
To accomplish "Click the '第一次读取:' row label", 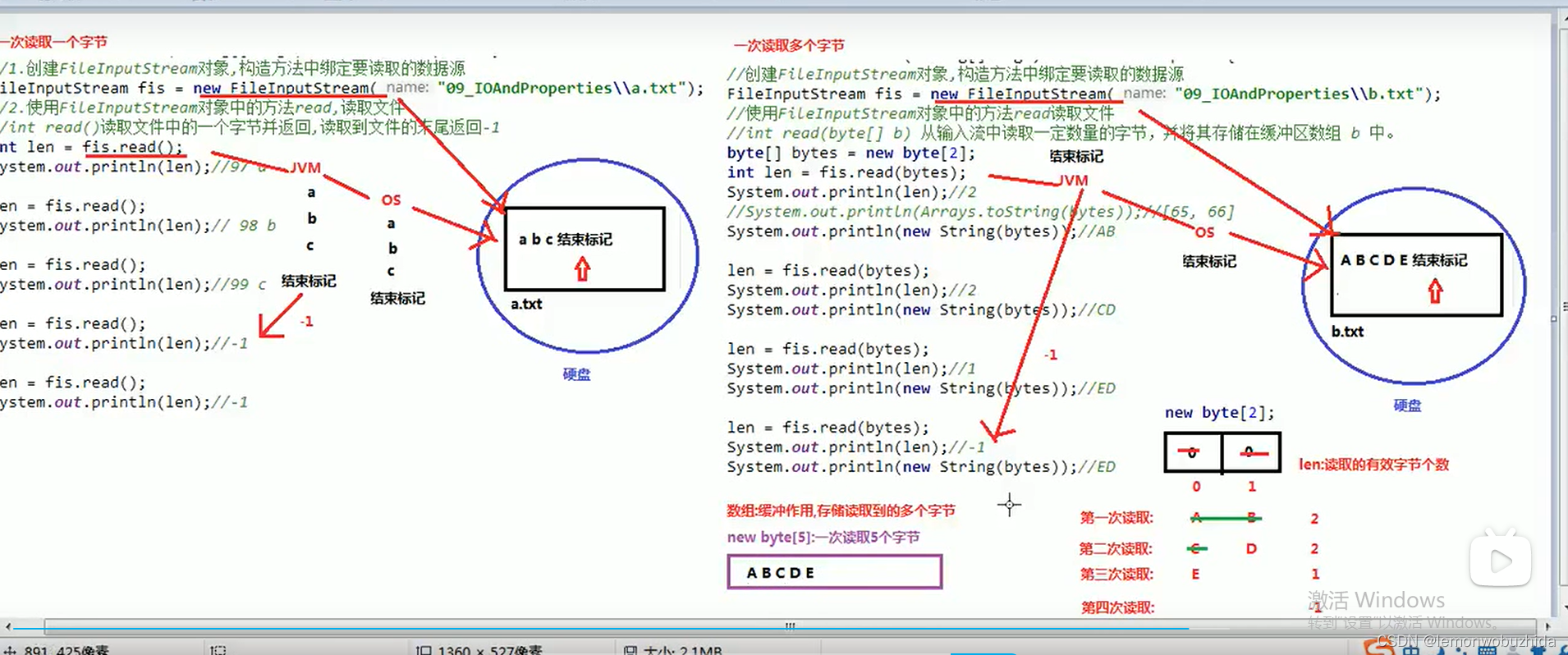I will click(1116, 518).
